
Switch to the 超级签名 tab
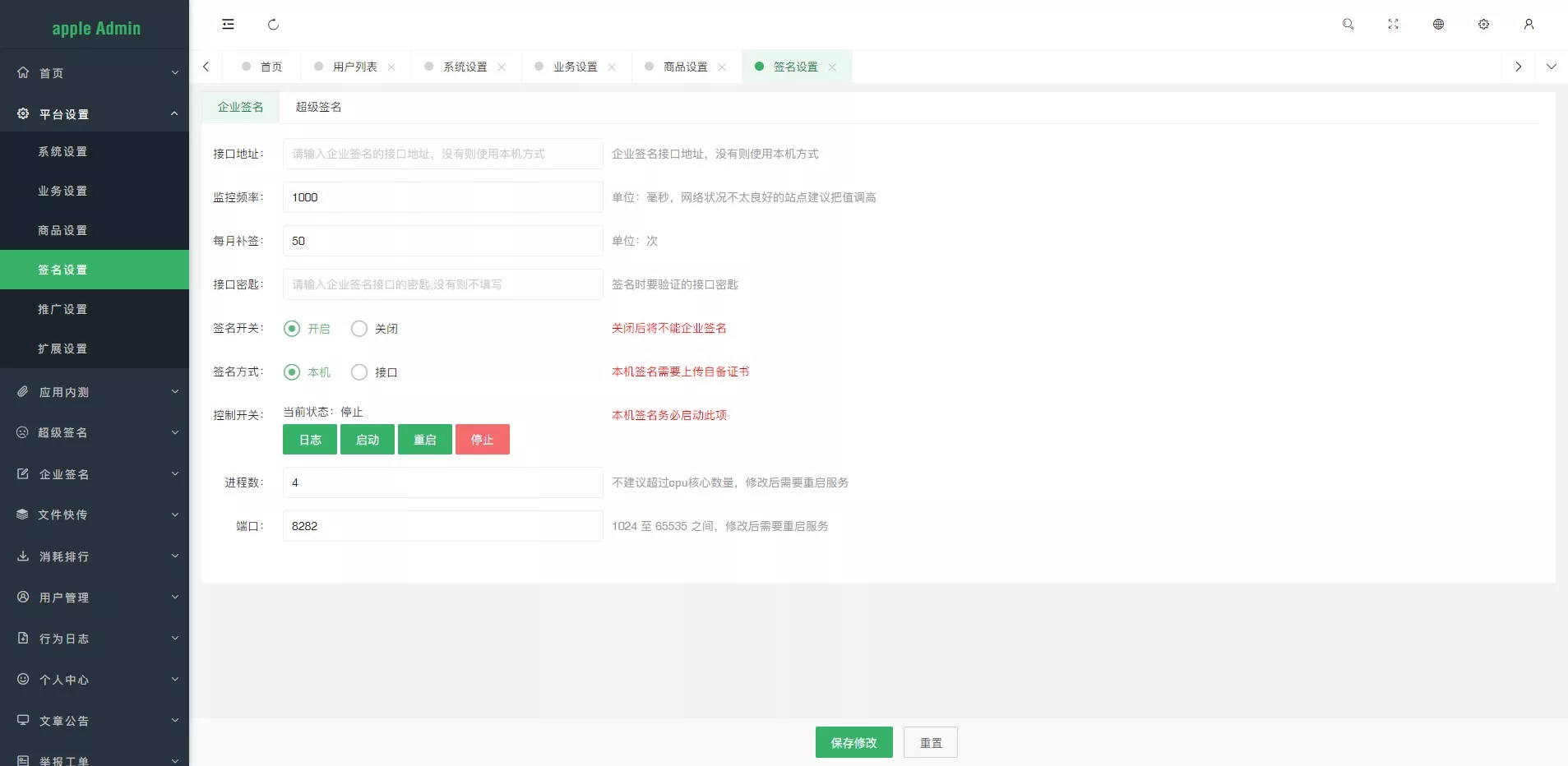[318, 107]
